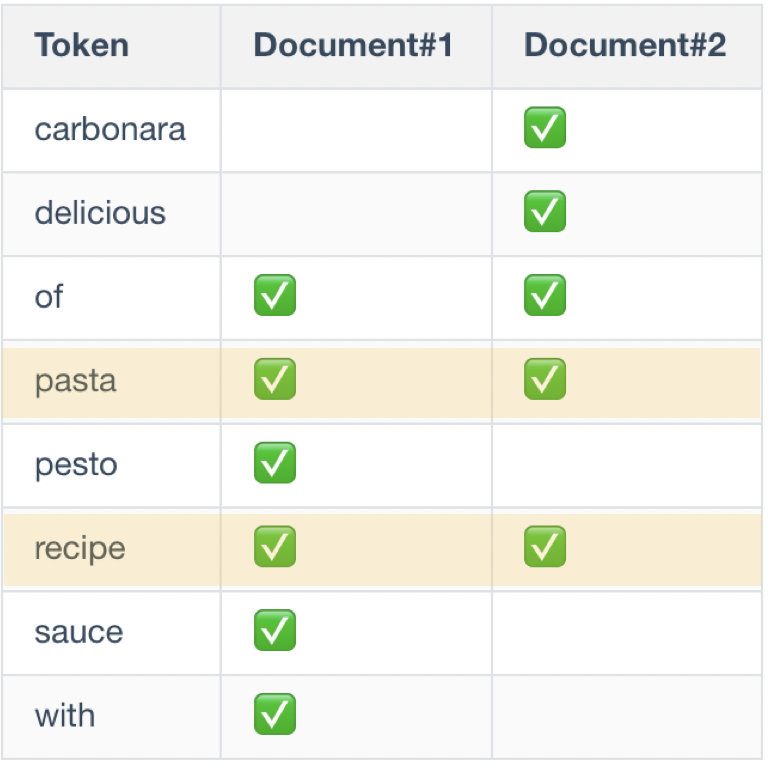Select the 'sauce' token cell

coord(79,632)
